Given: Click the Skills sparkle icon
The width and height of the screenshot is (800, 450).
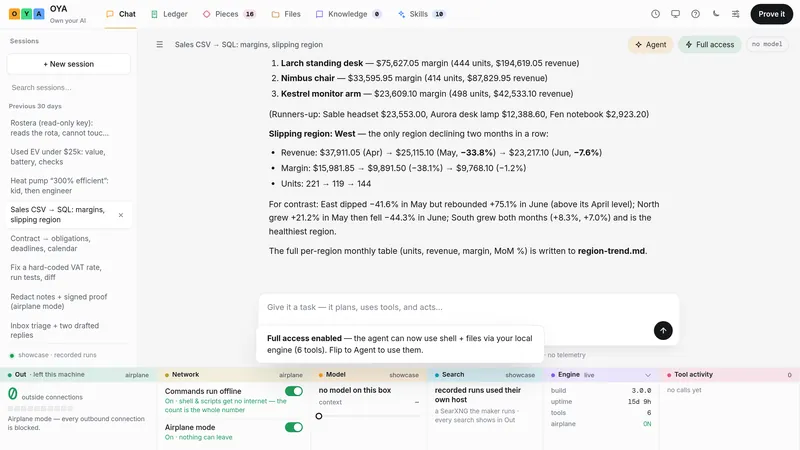Looking at the screenshot, I should pyautogui.click(x=402, y=14).
